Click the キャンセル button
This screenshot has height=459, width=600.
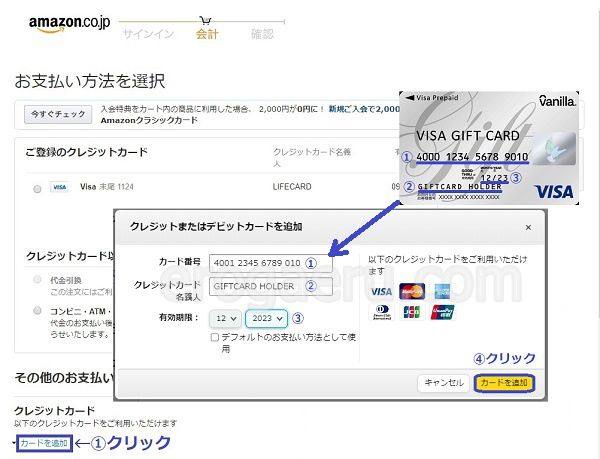[x=443, y=383]
